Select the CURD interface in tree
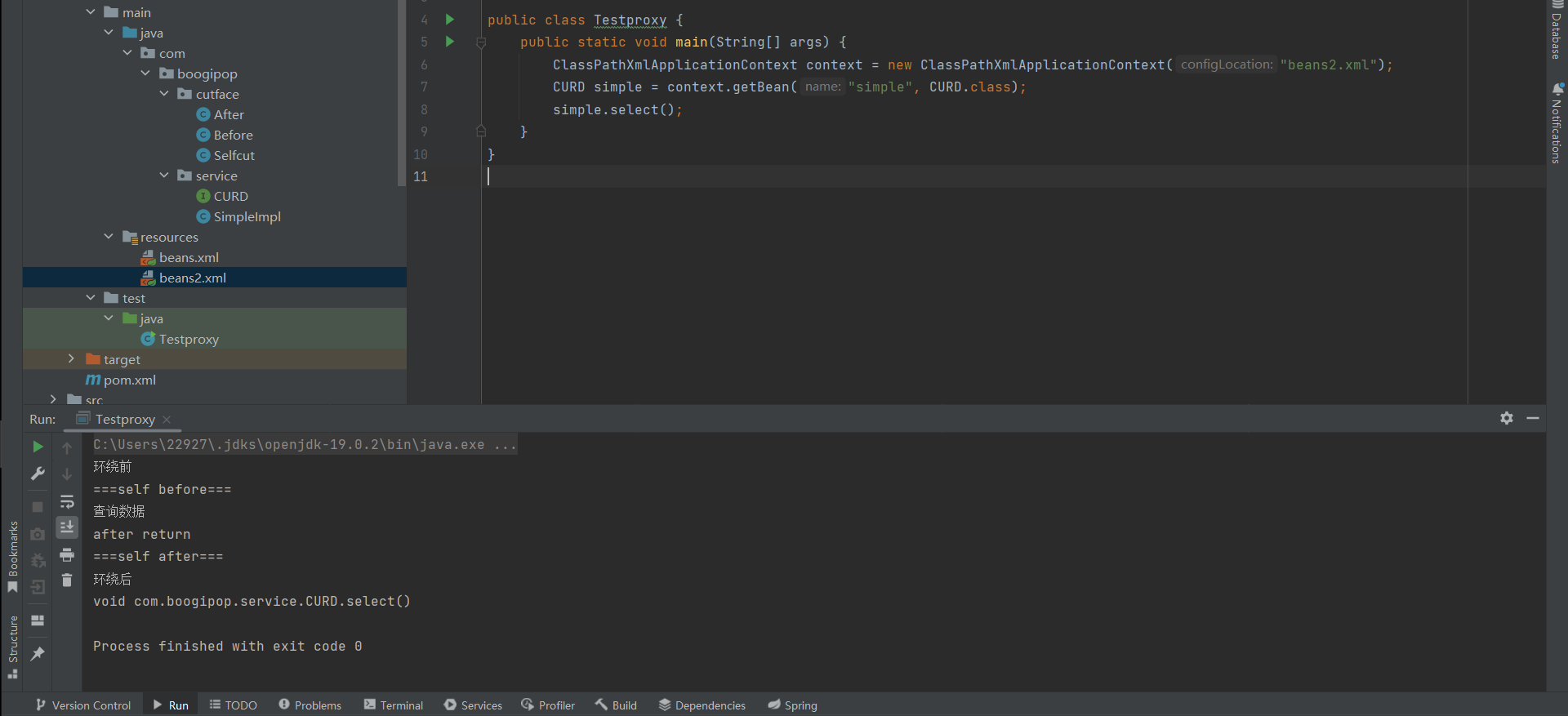1568x716 pixels. [222, 196]
